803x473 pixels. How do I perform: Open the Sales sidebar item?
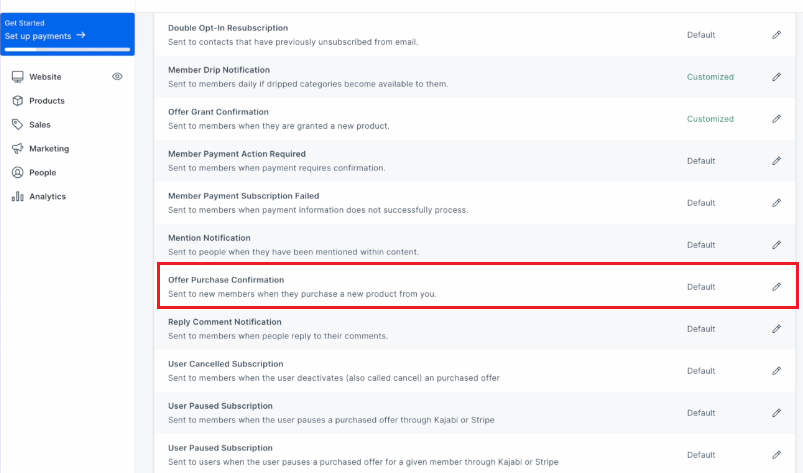pos(39,125)
